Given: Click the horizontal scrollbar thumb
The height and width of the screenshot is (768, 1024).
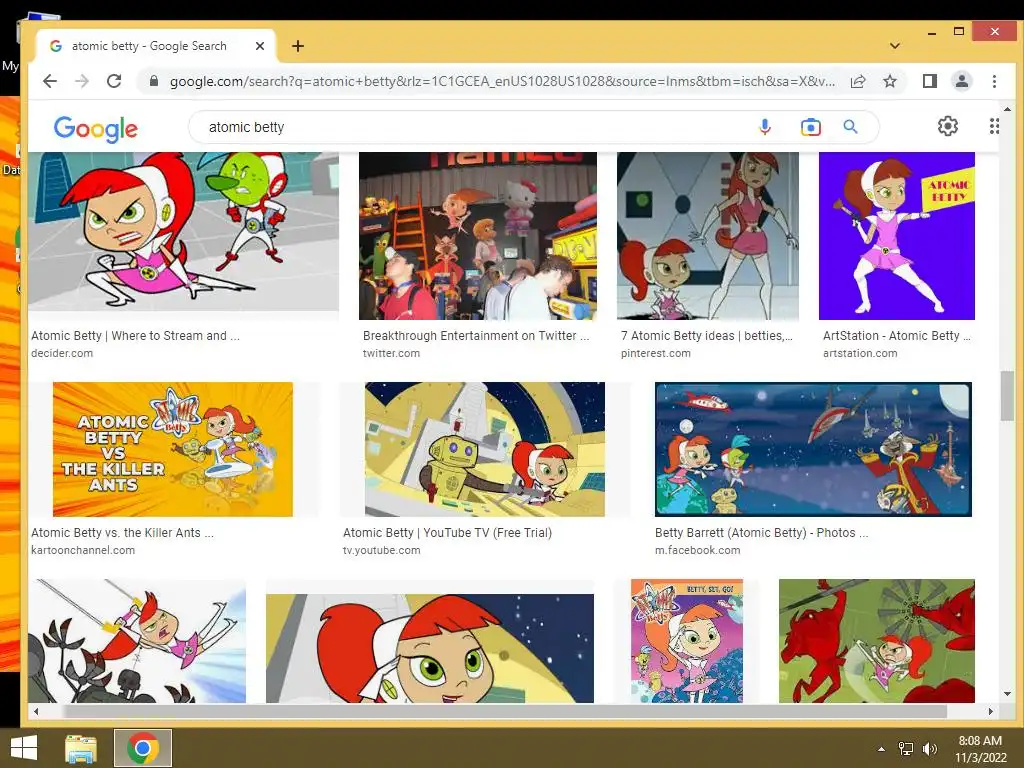Looking at the screenshot, I should point(505,711).
